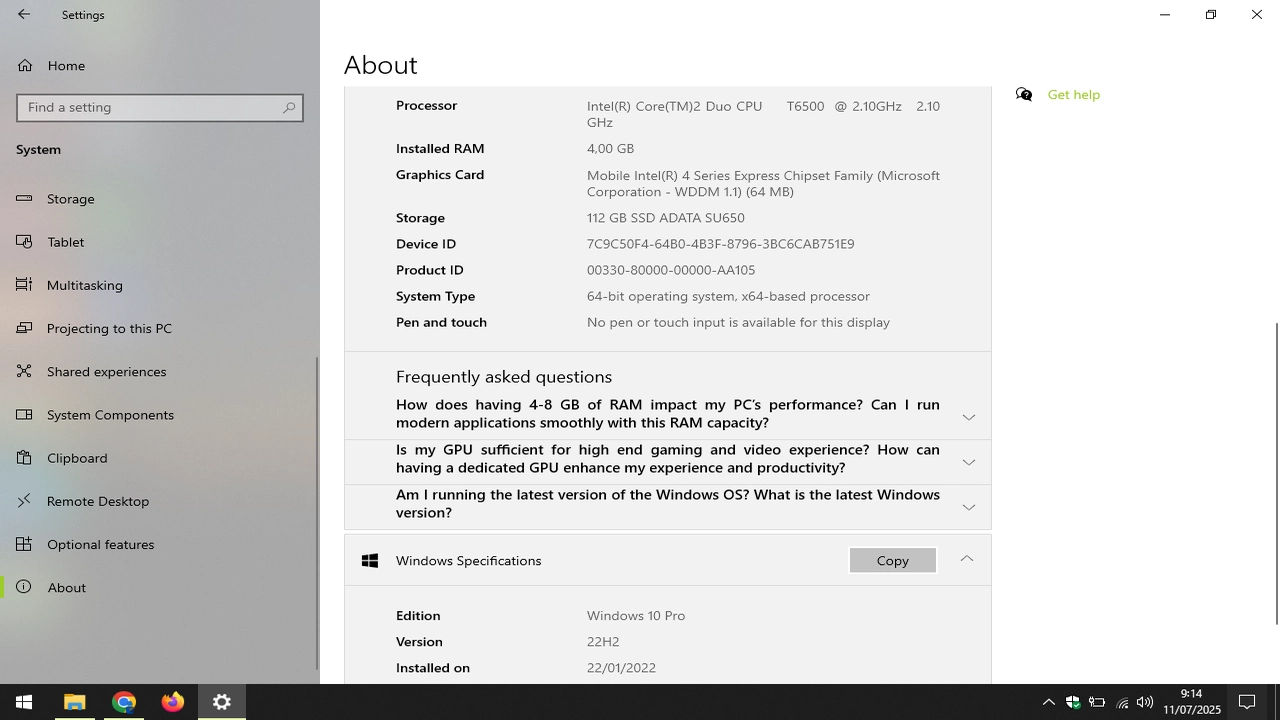Viewport: 1280px width, 720px height.
Task: Click the Windows 10 Pro edition text
Action: pos(636,616)
